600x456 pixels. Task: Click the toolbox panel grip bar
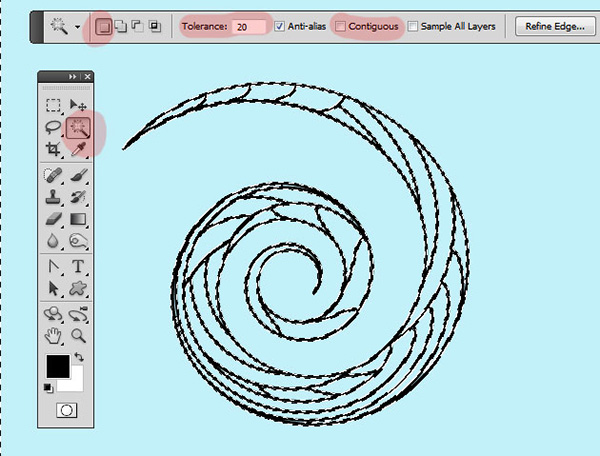coord(66,88)
